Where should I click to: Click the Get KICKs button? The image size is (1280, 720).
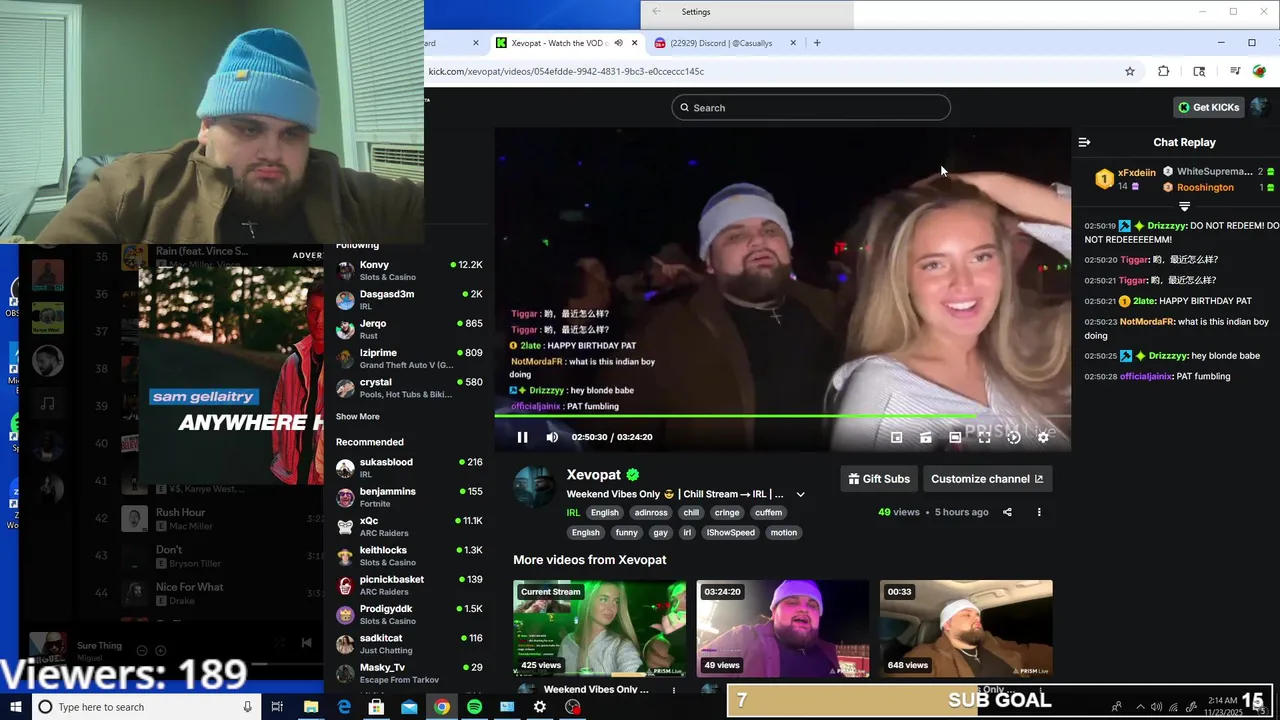(1209, 107)
